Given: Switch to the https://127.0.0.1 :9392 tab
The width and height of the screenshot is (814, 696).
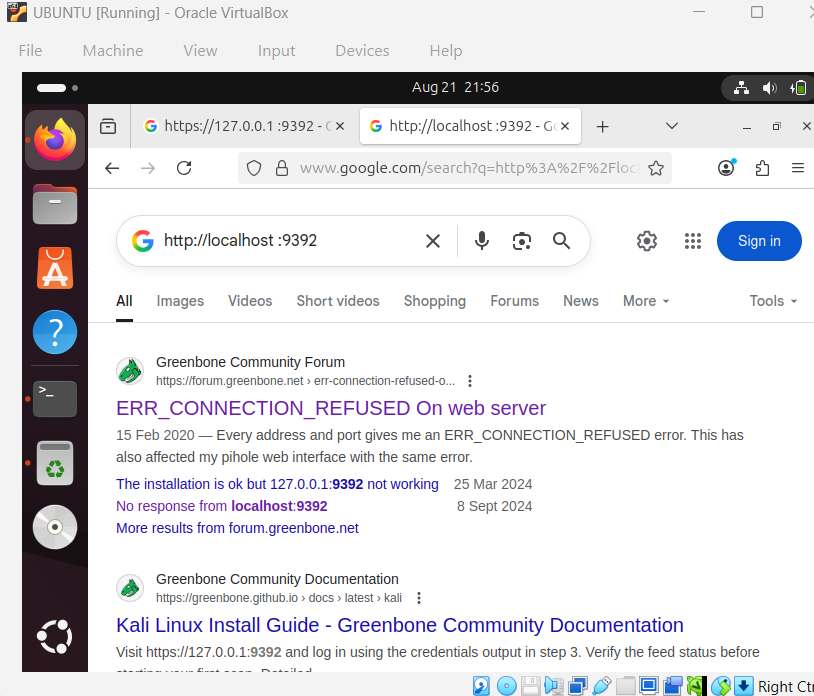Looking at the screenshot, I should (x=240, y=126).
